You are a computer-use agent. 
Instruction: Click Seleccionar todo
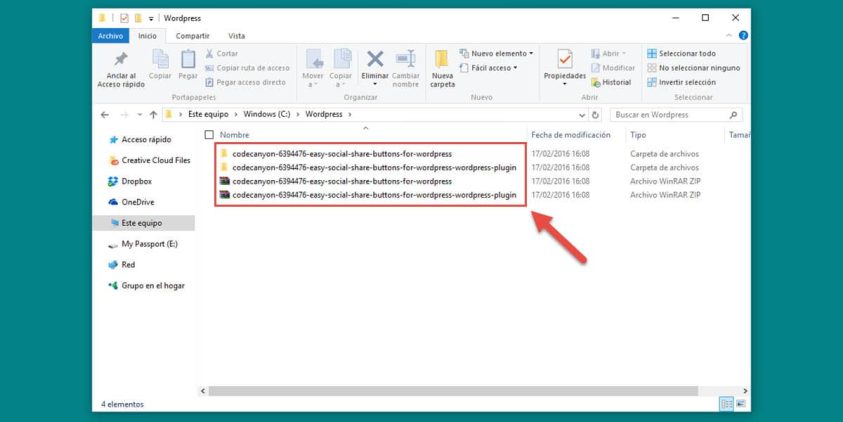coord(681,54)
